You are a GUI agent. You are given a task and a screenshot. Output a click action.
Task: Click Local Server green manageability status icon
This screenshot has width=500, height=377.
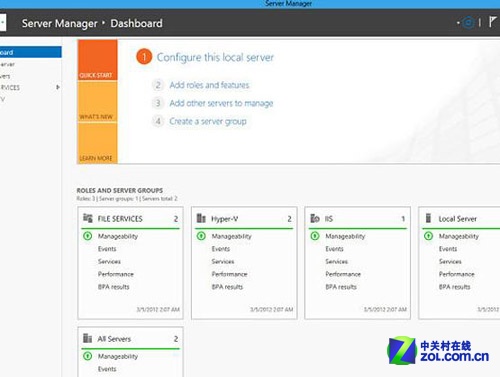[x=429, y=236]
